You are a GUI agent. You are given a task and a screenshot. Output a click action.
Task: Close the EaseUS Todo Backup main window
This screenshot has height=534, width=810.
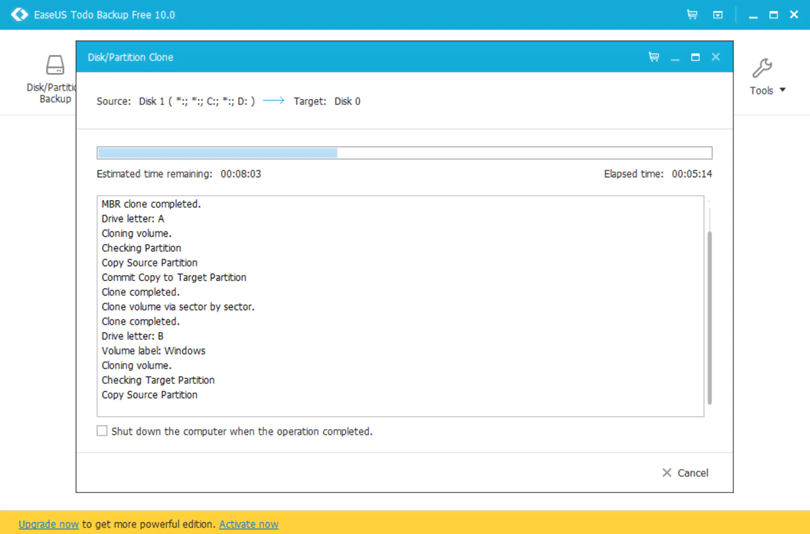click(794, 14)
